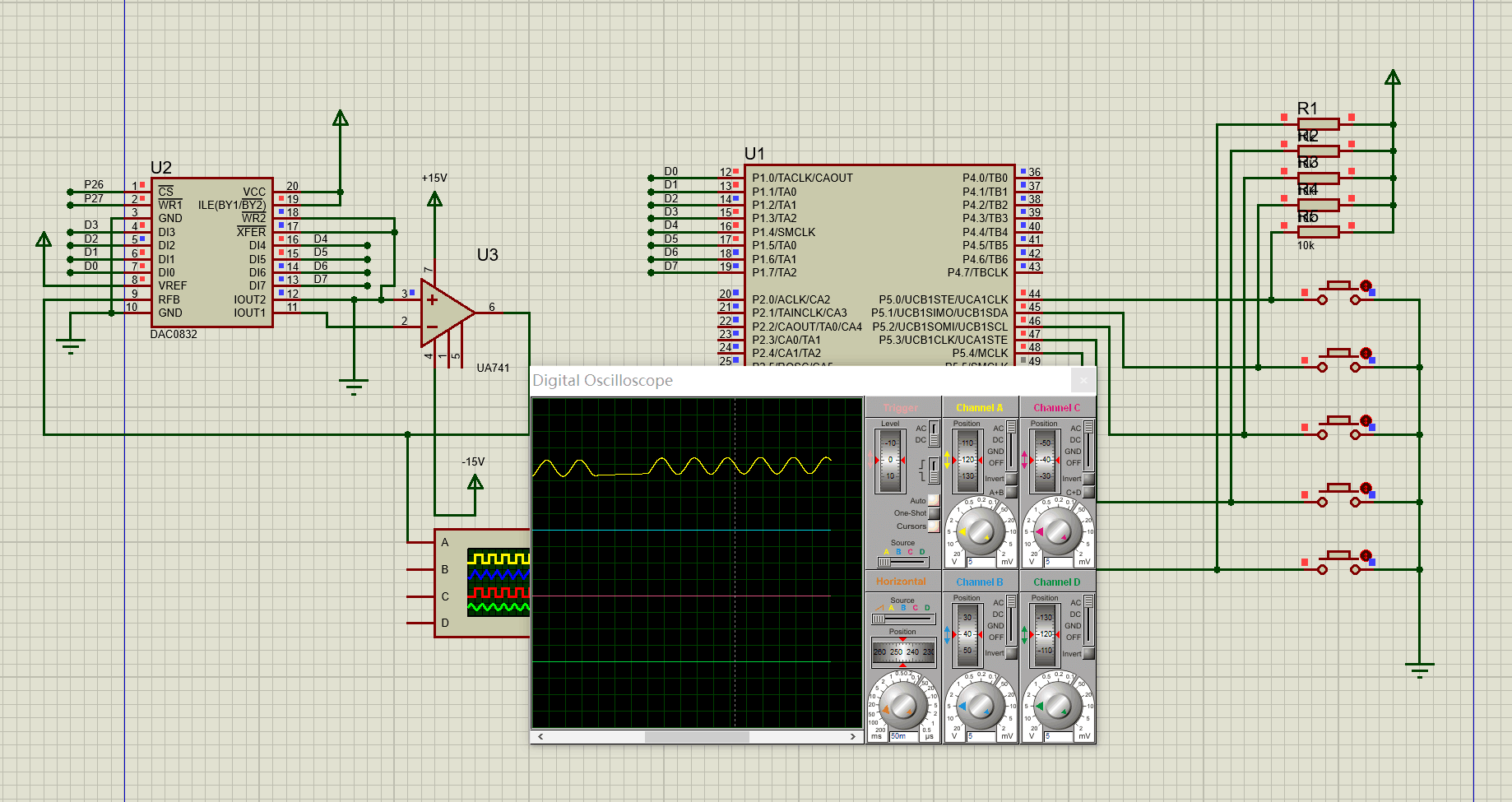Click the P26 terminal label
Image resolution: width=1512 pixels, height=802 pixels.
tap(94, 184)
